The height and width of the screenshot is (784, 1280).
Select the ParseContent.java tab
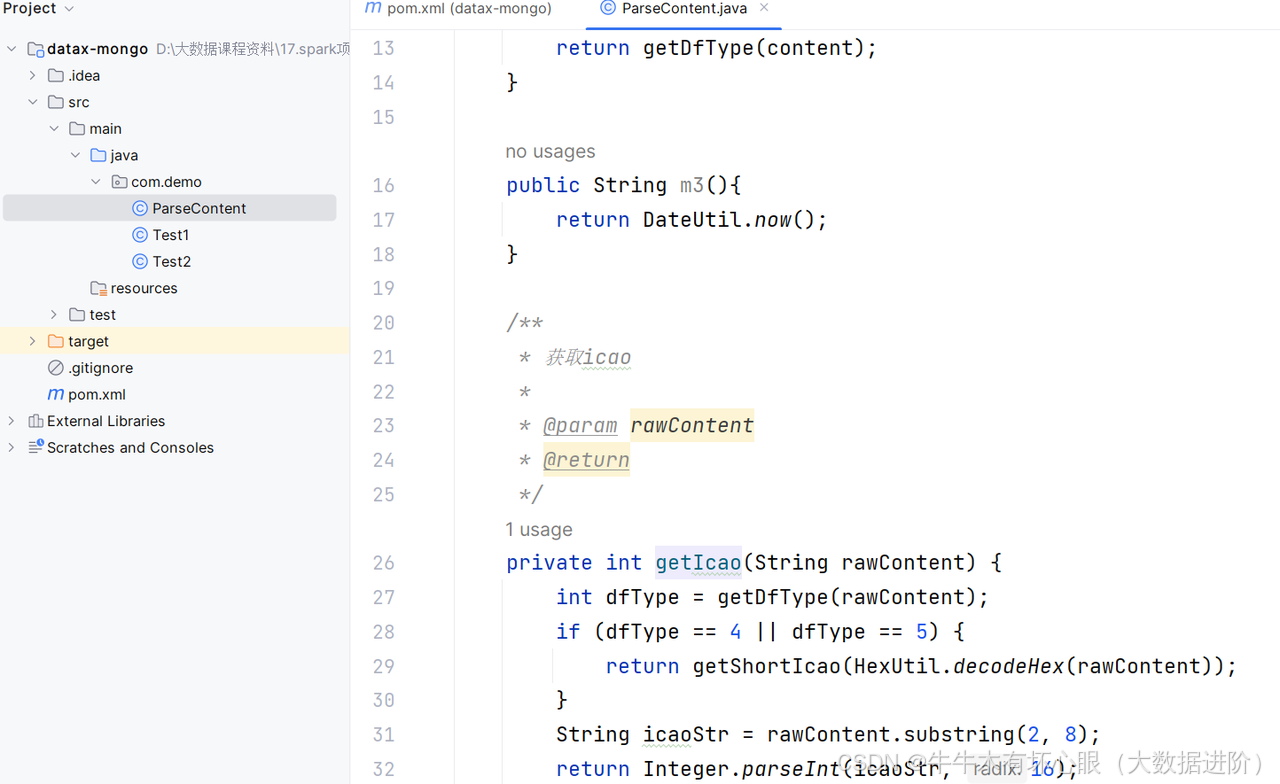683,9
